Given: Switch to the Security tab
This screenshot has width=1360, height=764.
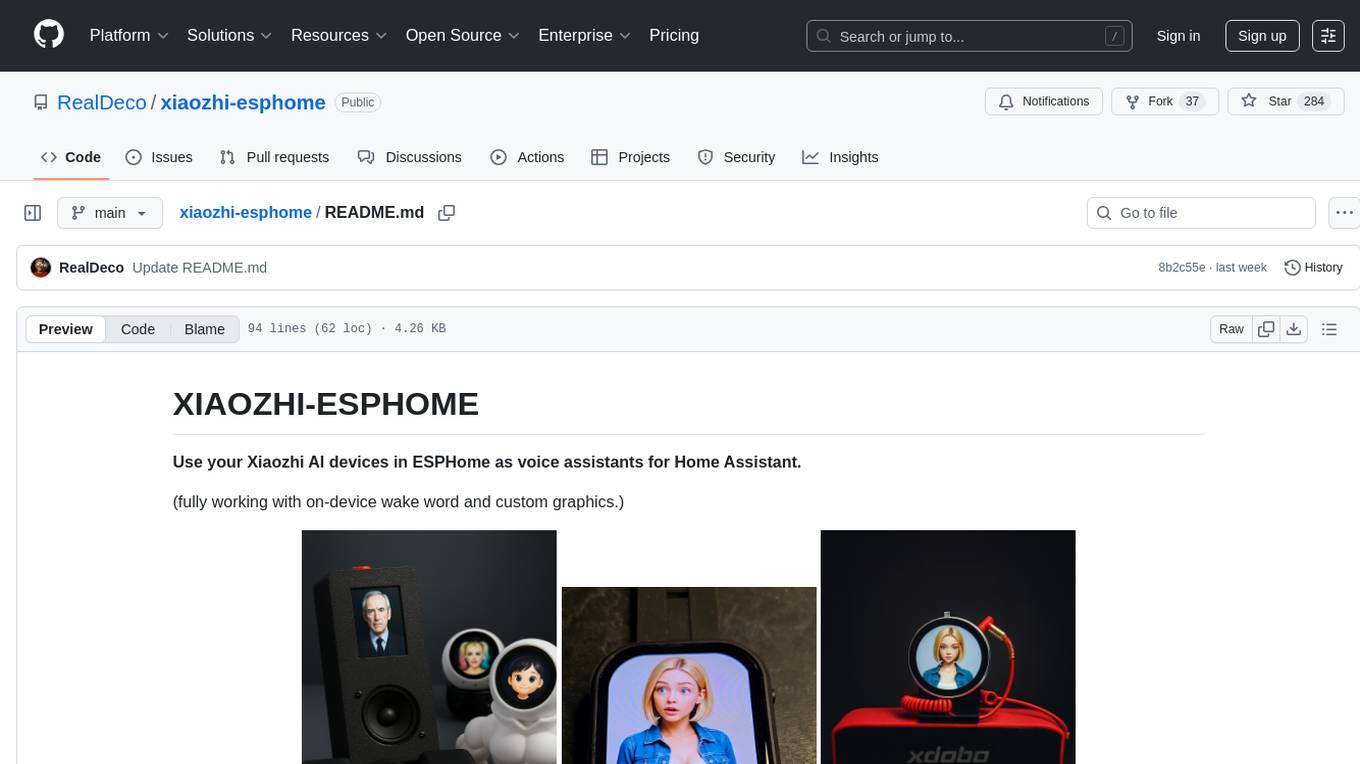Looking at the screenshot, I should [x=736, y=157].
